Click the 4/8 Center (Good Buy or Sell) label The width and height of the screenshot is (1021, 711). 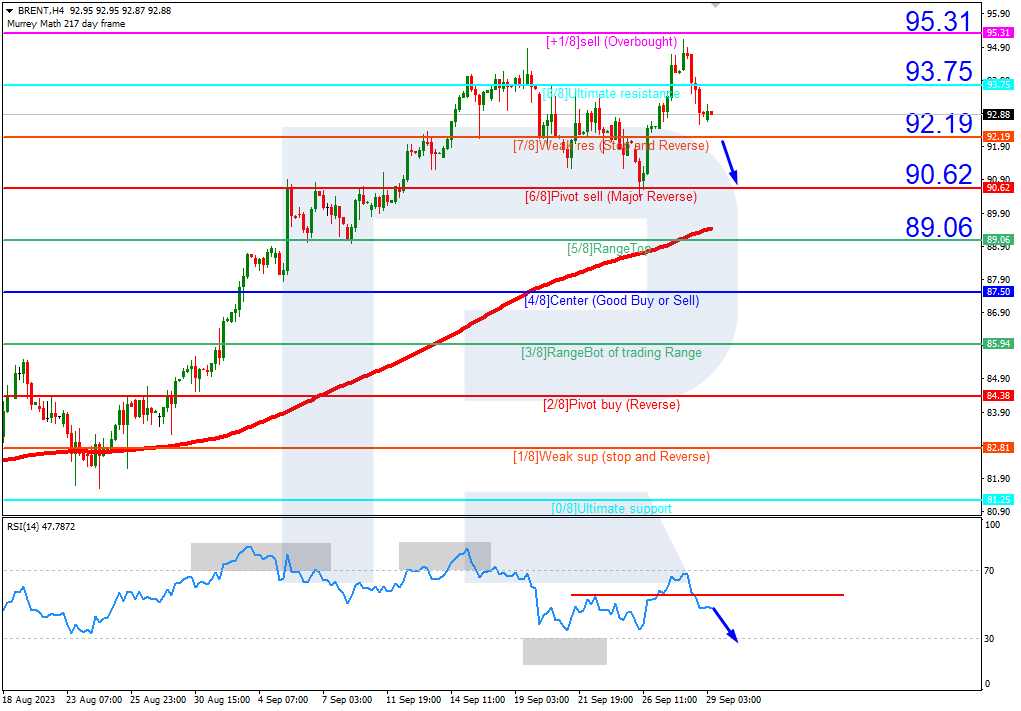(x=612, y=301)
